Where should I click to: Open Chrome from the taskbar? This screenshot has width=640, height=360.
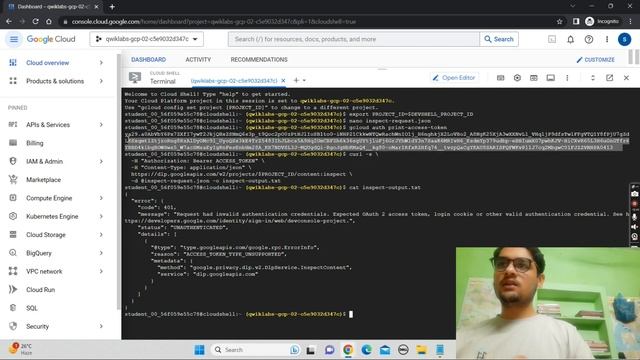tap(348, 350)
